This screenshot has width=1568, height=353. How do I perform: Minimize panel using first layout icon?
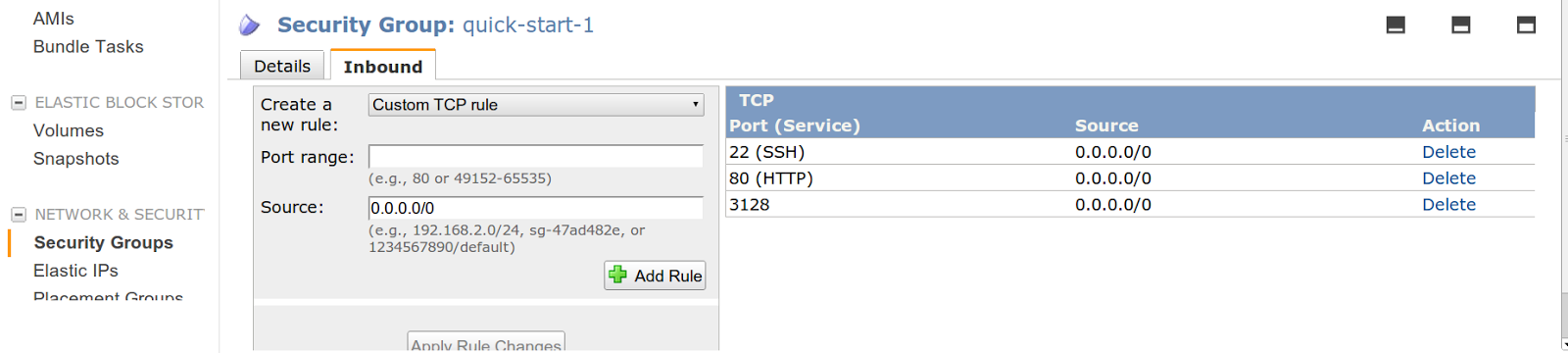1396,25
